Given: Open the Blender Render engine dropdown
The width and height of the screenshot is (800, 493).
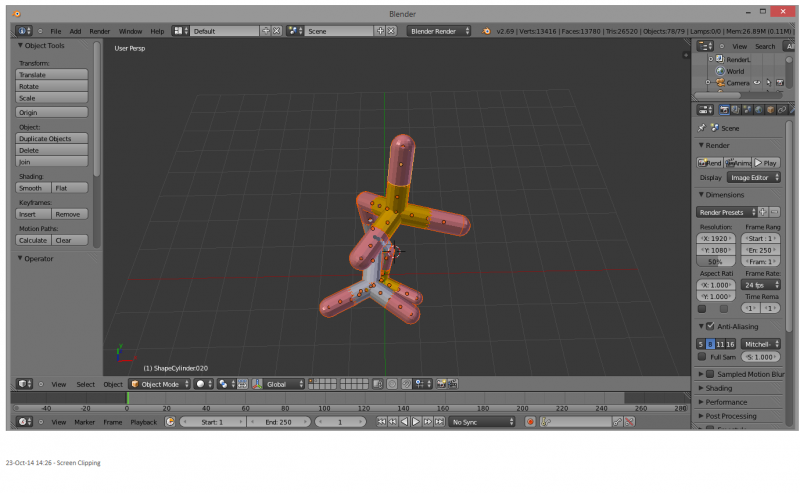Looking at the screenshot, I should coord(438,31).
